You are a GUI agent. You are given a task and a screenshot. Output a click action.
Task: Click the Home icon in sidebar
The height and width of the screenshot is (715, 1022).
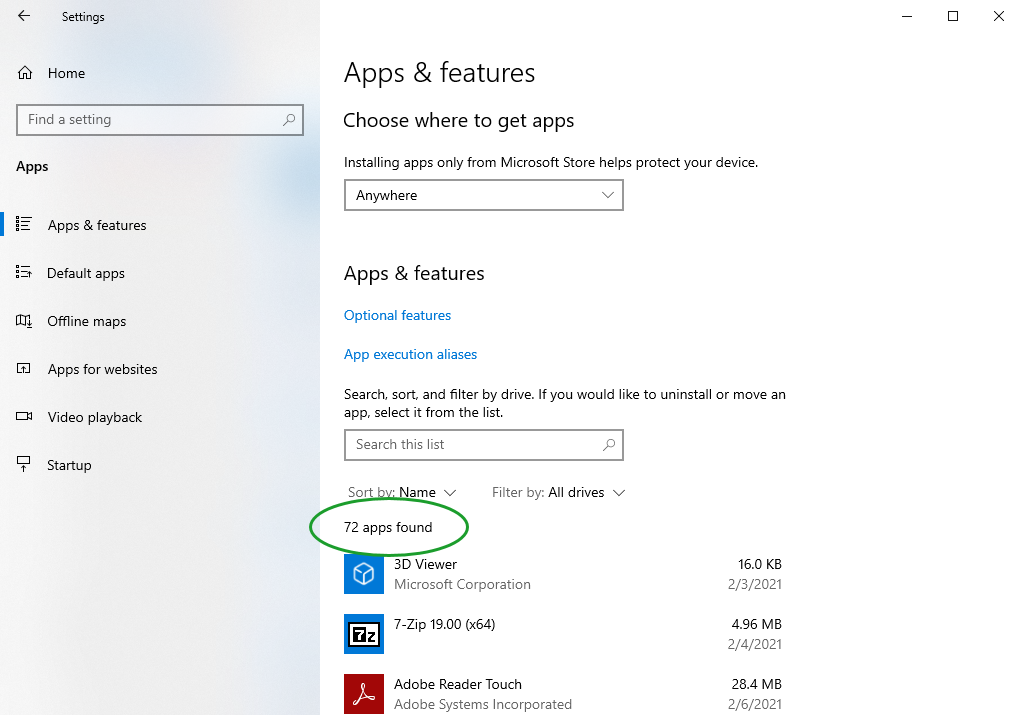[x=25, y=73]
